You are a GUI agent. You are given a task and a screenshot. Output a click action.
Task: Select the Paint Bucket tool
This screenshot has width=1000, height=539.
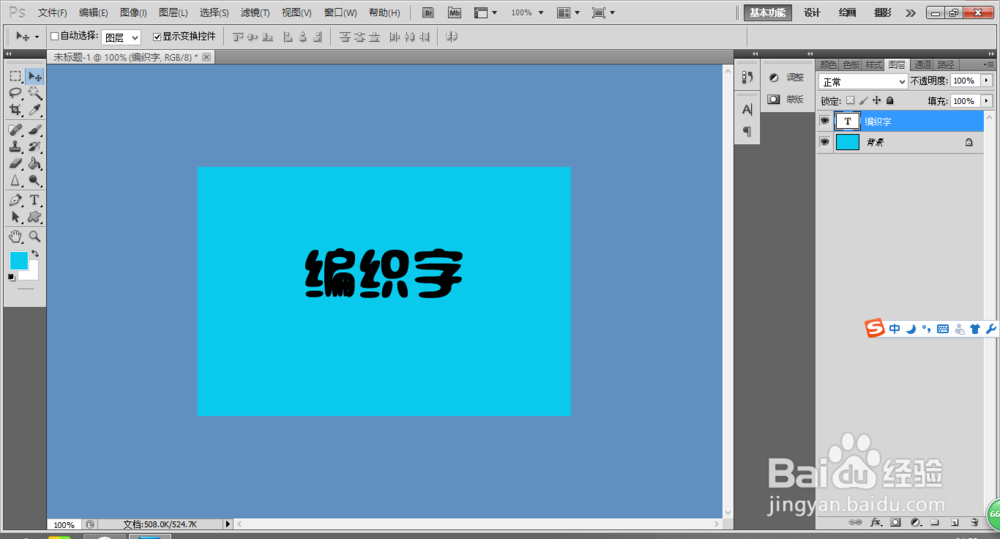click(34, 163)
